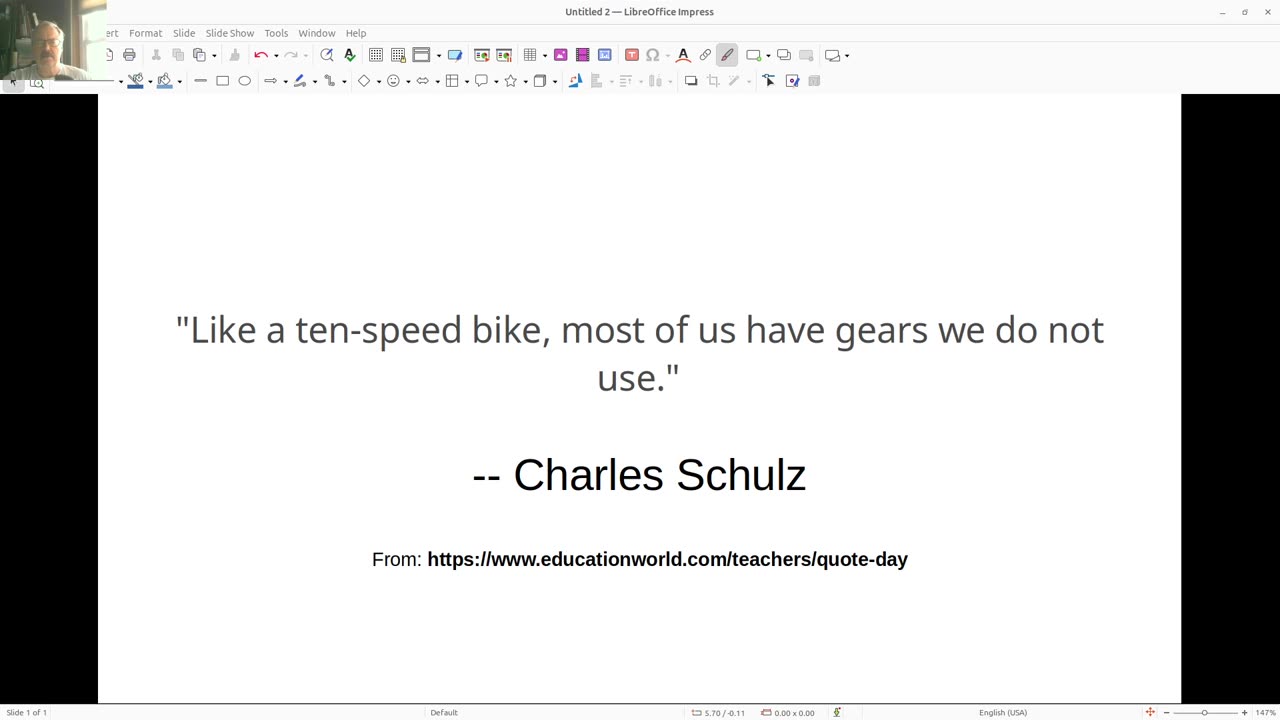This screenshot has width=1280, height=720.
Task: Run spelling check icon
Action: (349, 55)
